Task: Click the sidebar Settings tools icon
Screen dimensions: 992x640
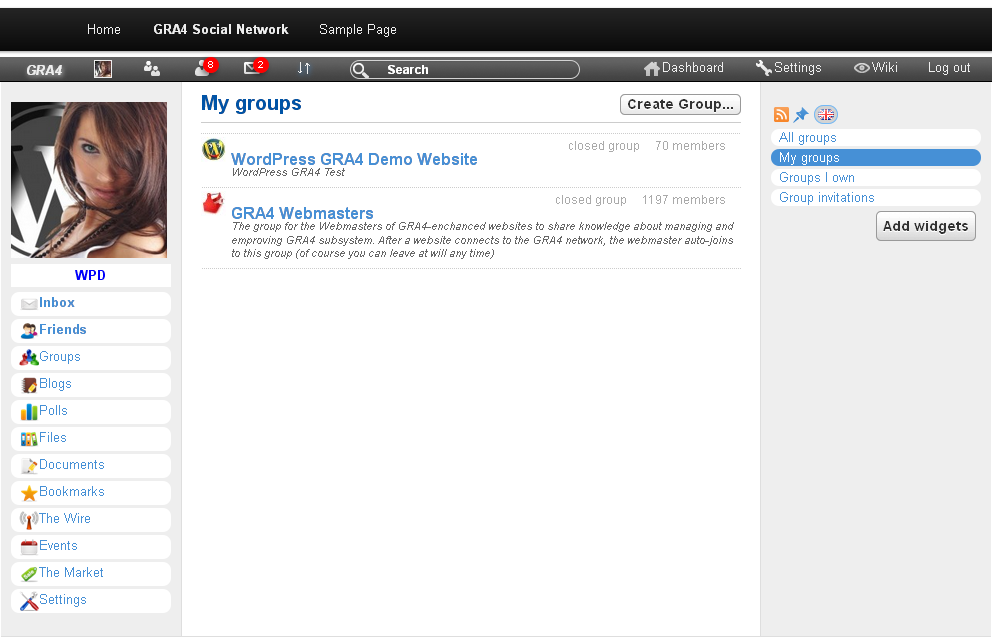Action: [29, 601]
